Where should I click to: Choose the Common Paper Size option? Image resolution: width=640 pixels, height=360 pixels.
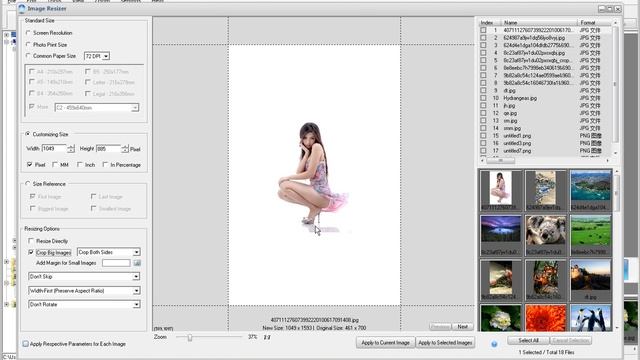(28, 56)
